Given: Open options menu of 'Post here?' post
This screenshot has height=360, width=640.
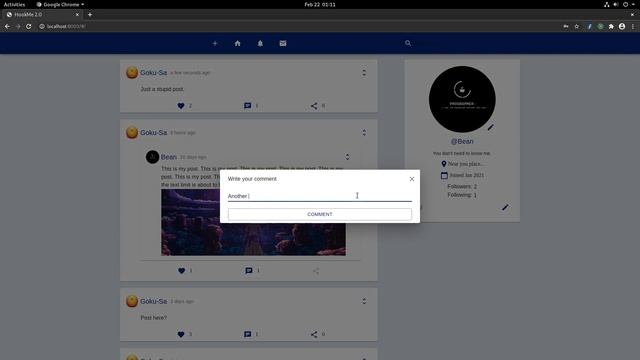Looking at the screenshot, I should [x=364, y=301].
